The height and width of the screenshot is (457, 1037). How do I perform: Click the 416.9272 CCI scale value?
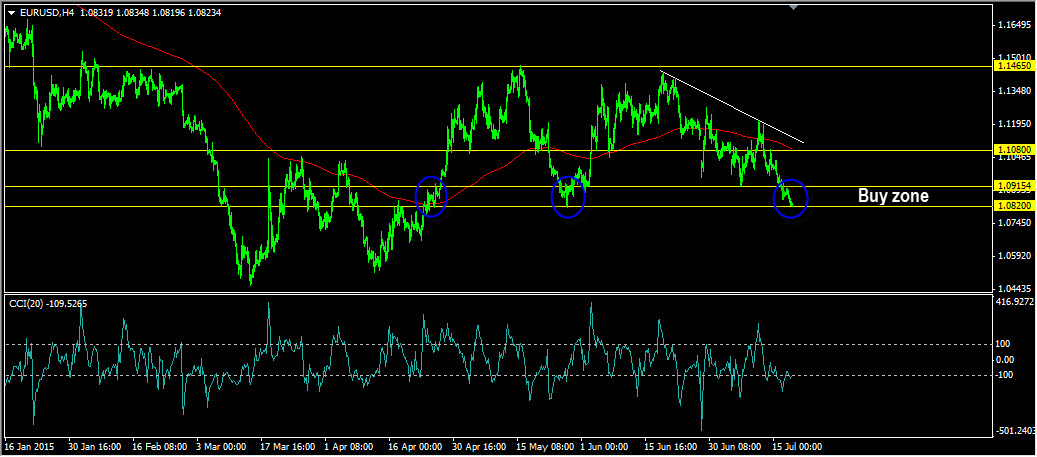click(1016, 302)
